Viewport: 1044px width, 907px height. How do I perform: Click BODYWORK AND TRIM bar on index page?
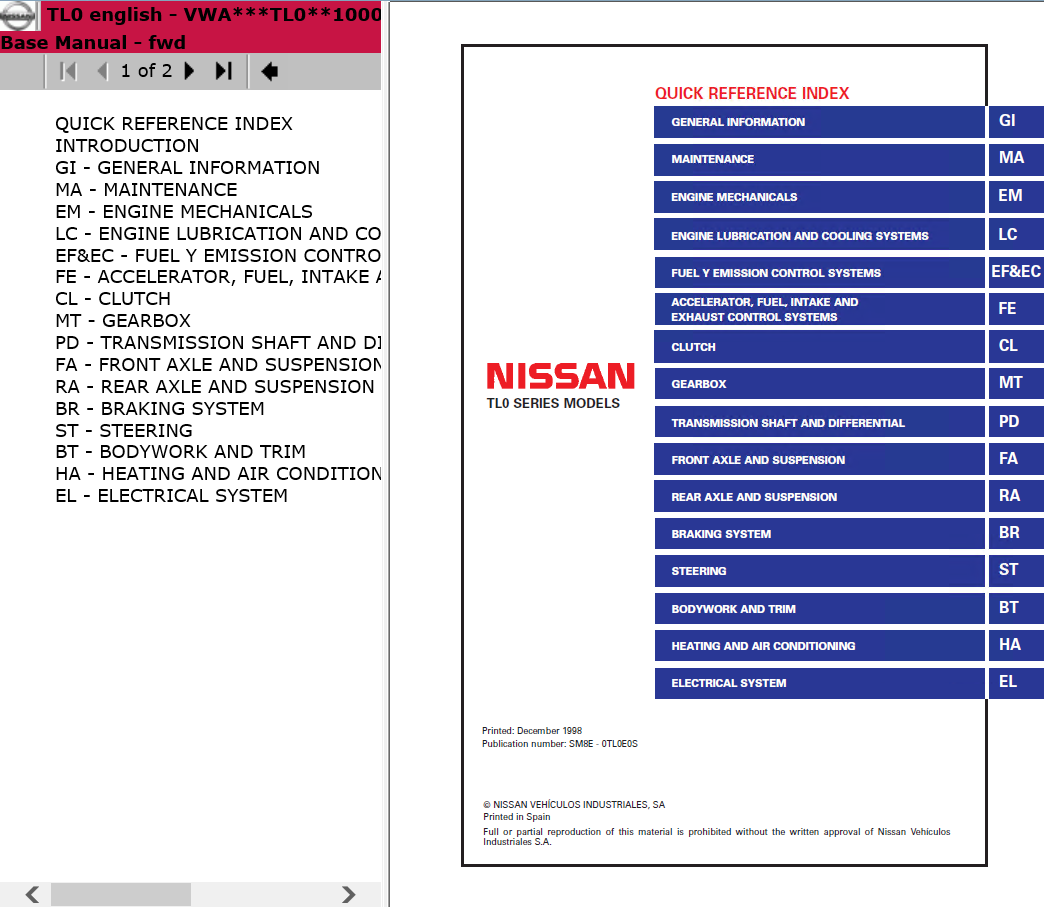tap(819, 609)
